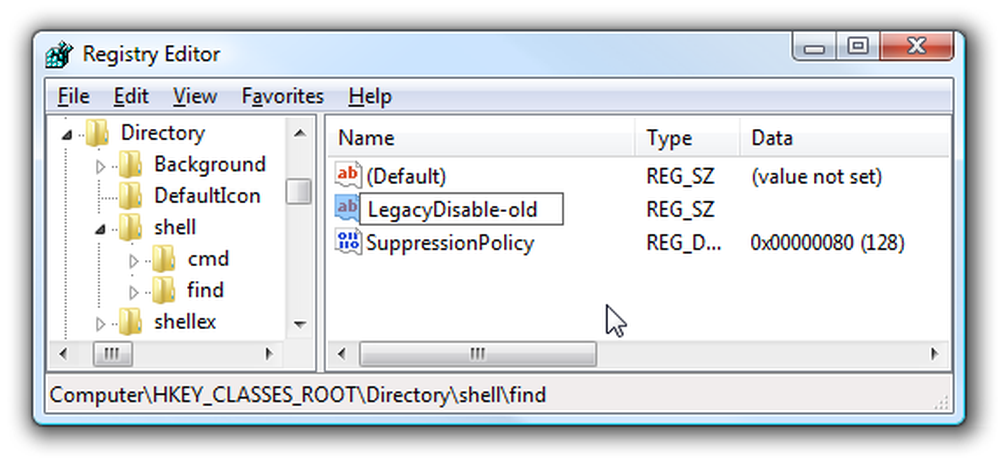The width and height of the screenshot is (1000, 458).
Task: Open the Favorites menu
Action: click(x=283, y=96)
